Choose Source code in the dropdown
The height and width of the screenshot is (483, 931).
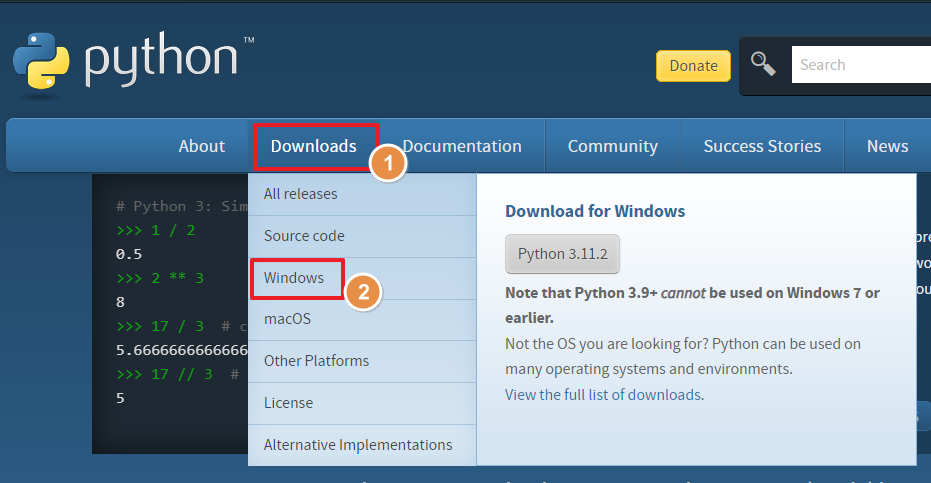pyautogui.click(x=362, y=236)
